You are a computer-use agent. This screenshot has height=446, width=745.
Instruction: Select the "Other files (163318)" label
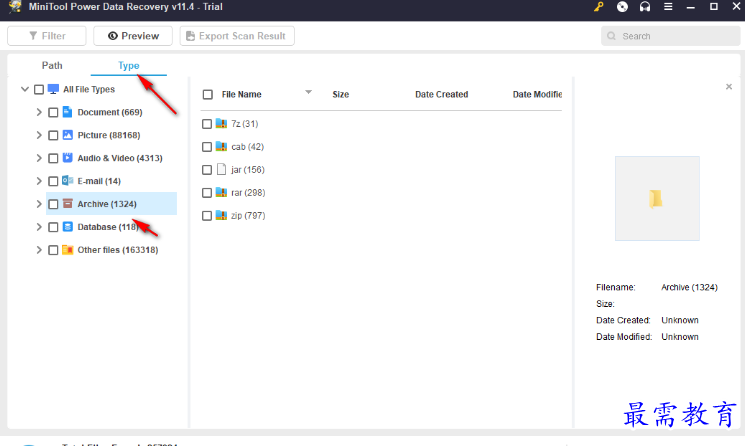(x=118, y=250)
